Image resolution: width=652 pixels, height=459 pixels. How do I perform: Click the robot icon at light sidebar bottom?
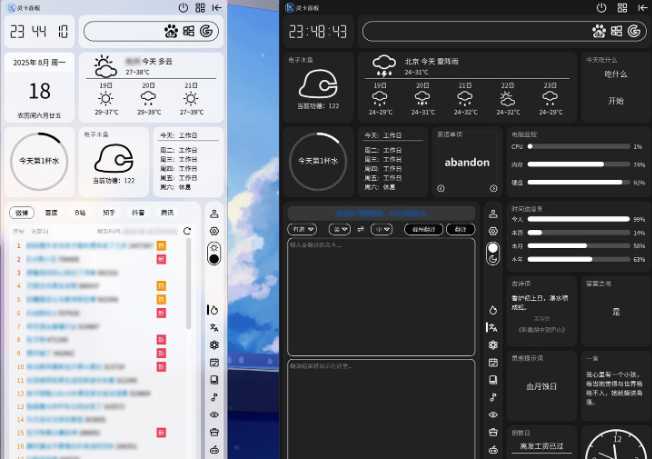coord(214,449)
